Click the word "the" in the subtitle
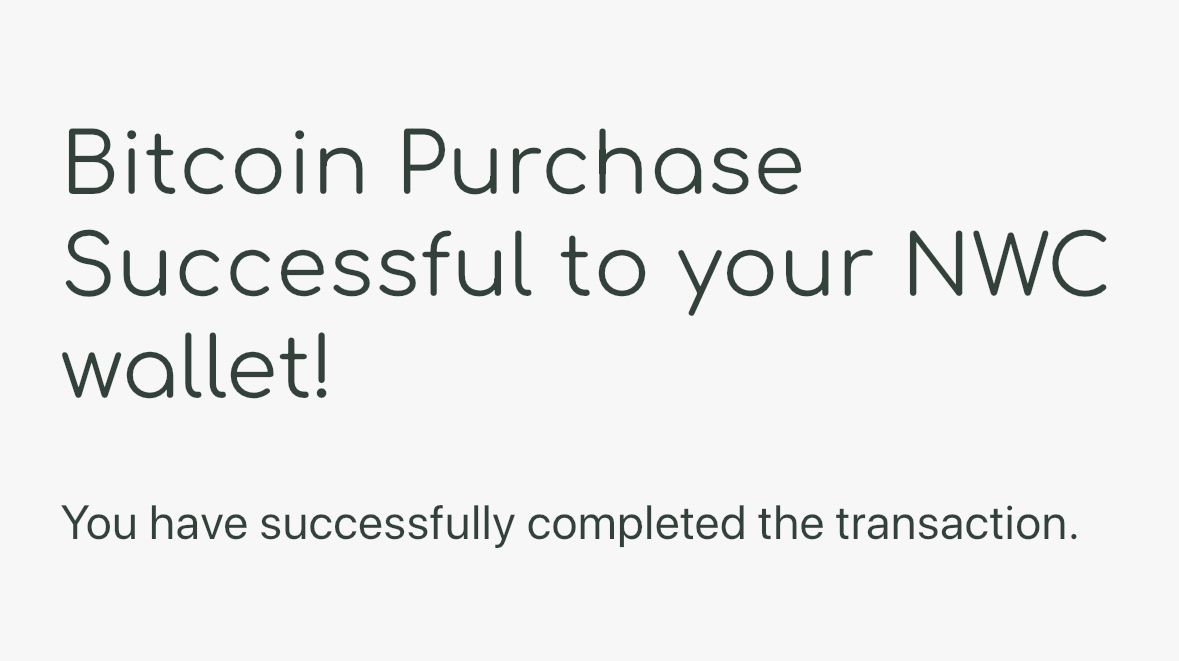The width and height of the screenshot is (1179, 661). click(790, 523)
